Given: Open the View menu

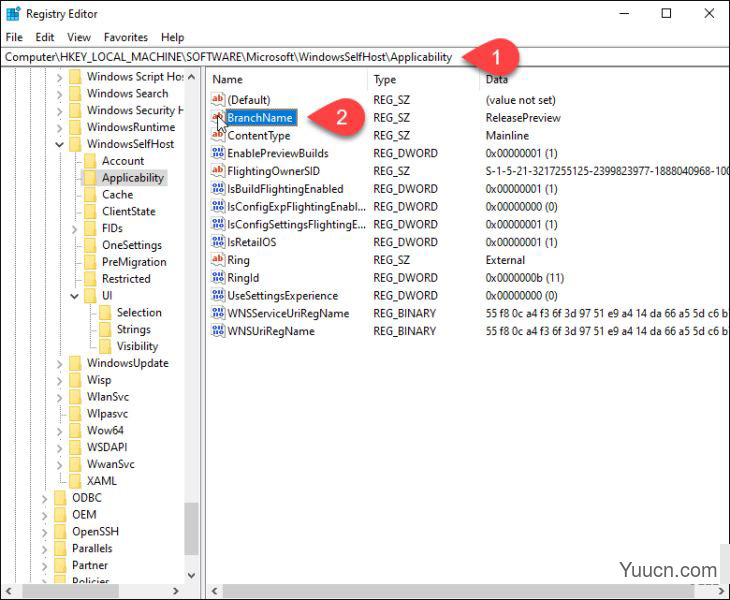Looking at the screenshot, I should (x=79, y=37).
